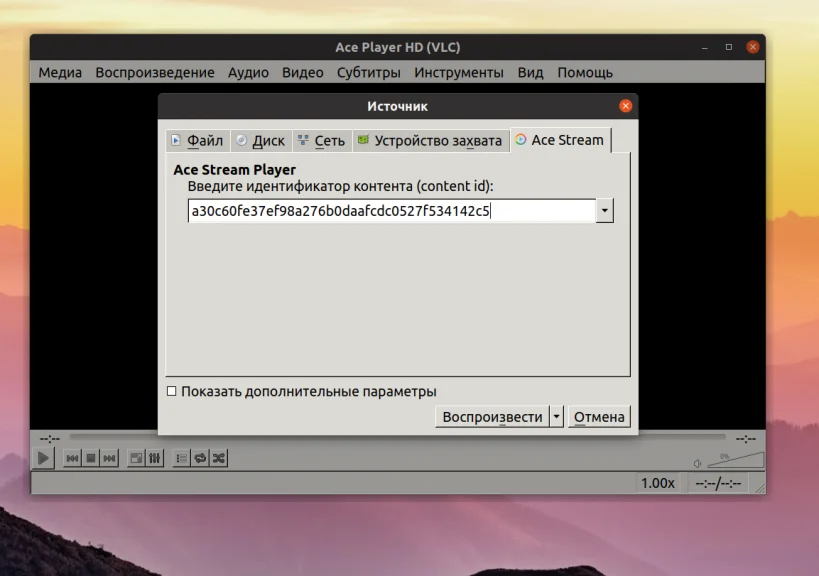This screenshot has width=819, height=576.
Task: Close the Ace Player HD window
Action: (753, 47)
